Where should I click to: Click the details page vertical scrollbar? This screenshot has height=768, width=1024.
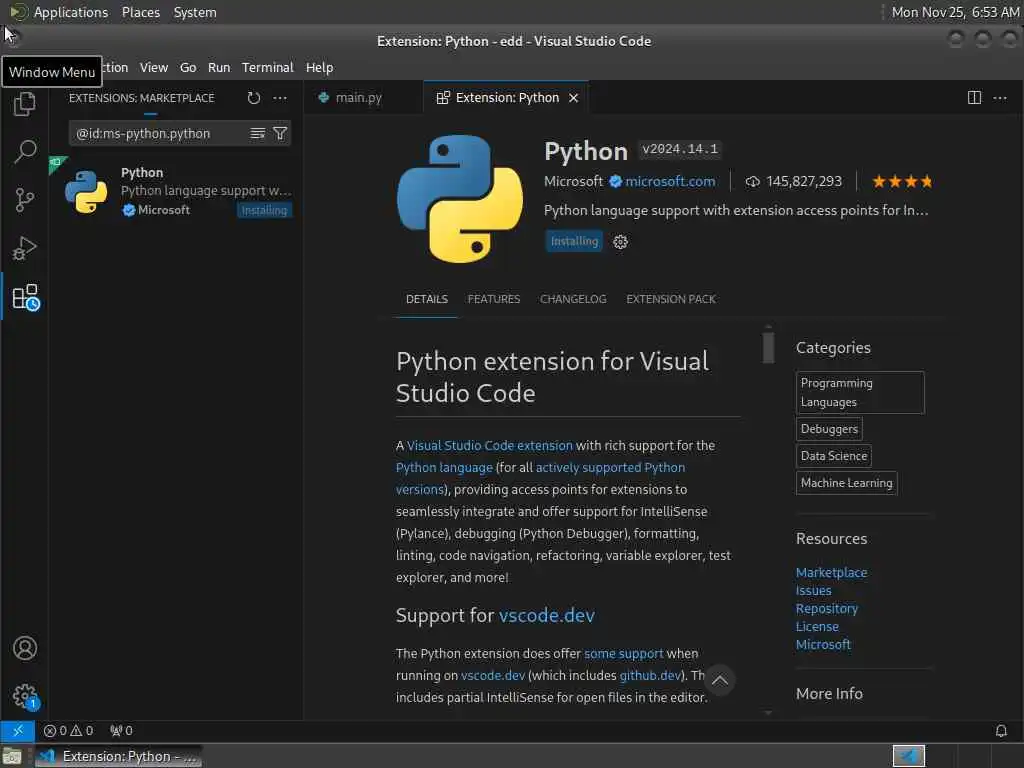(x=768, y=348)
